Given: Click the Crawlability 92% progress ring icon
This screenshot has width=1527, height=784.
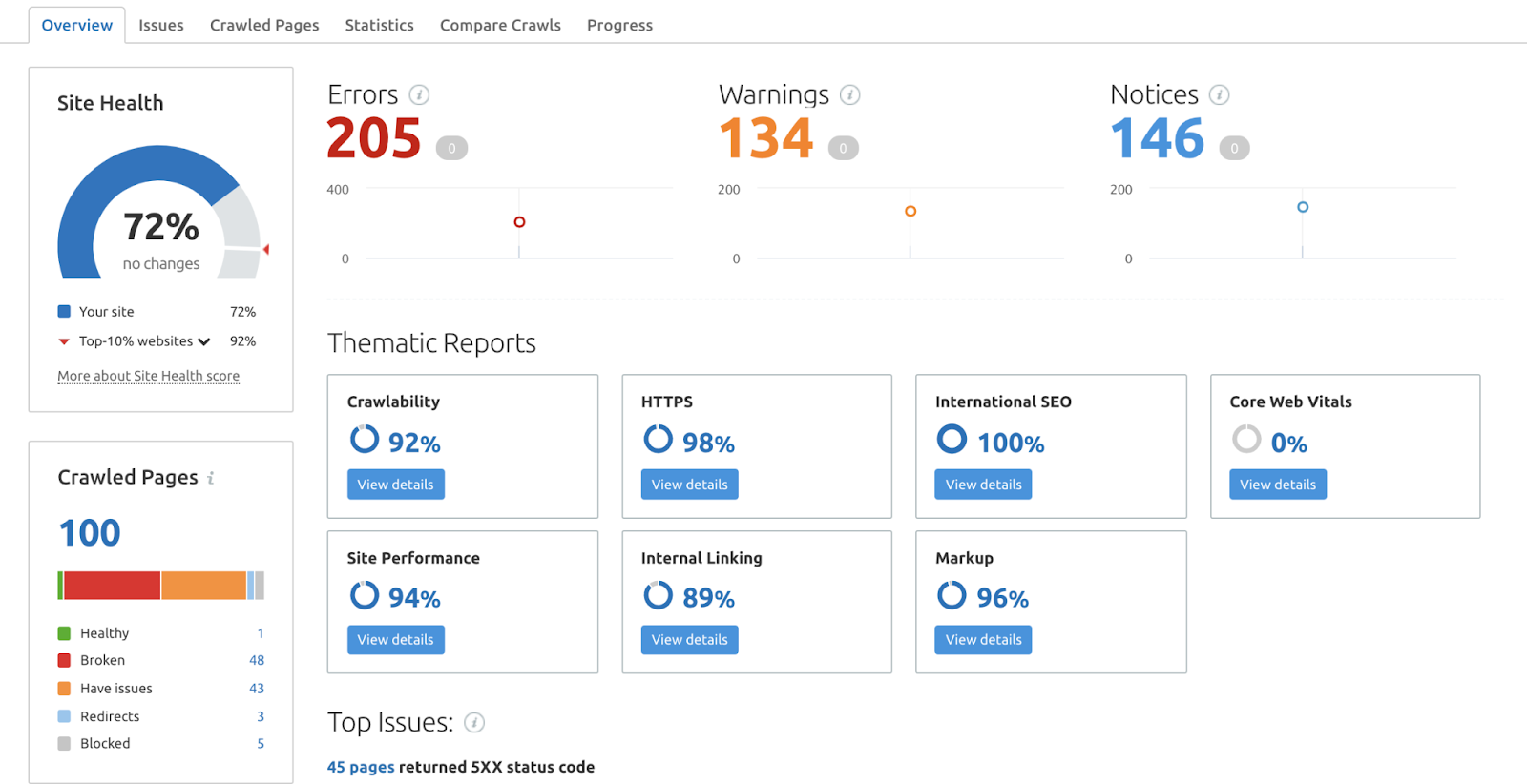Looking at the screenshot, I should (365, 439).
